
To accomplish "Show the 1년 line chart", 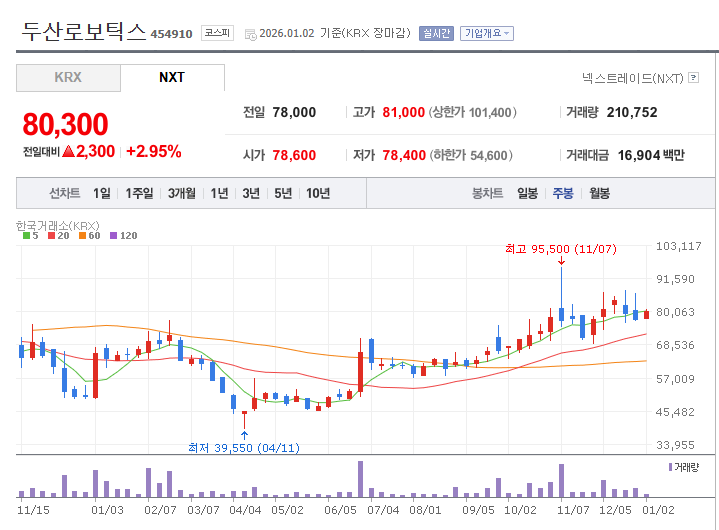I will 219,193.
